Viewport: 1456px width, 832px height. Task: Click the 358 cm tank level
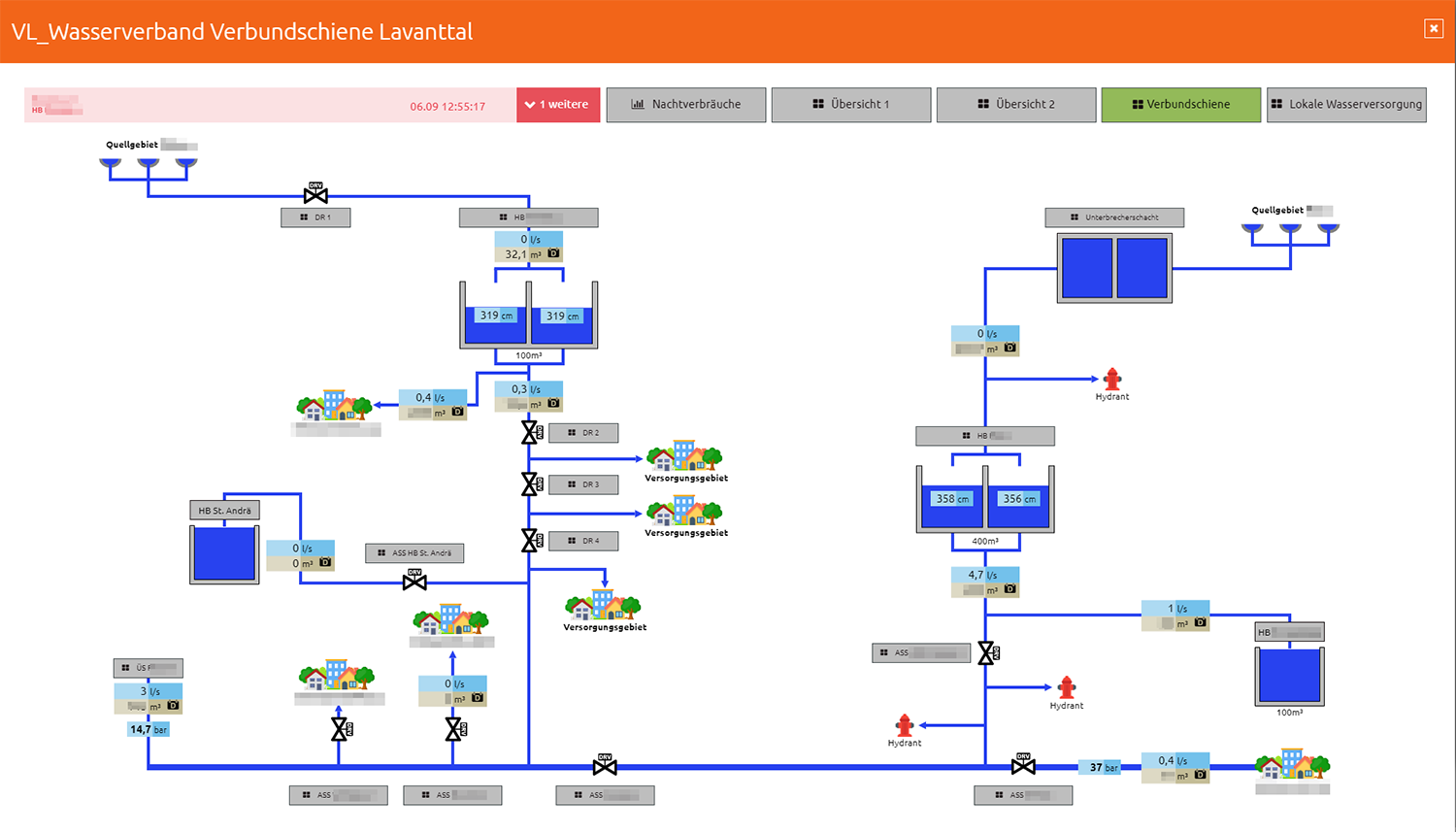coord(952,499)
